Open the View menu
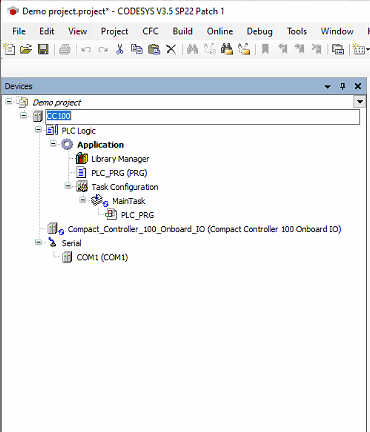The image size is (370, 432). point(78,31)
